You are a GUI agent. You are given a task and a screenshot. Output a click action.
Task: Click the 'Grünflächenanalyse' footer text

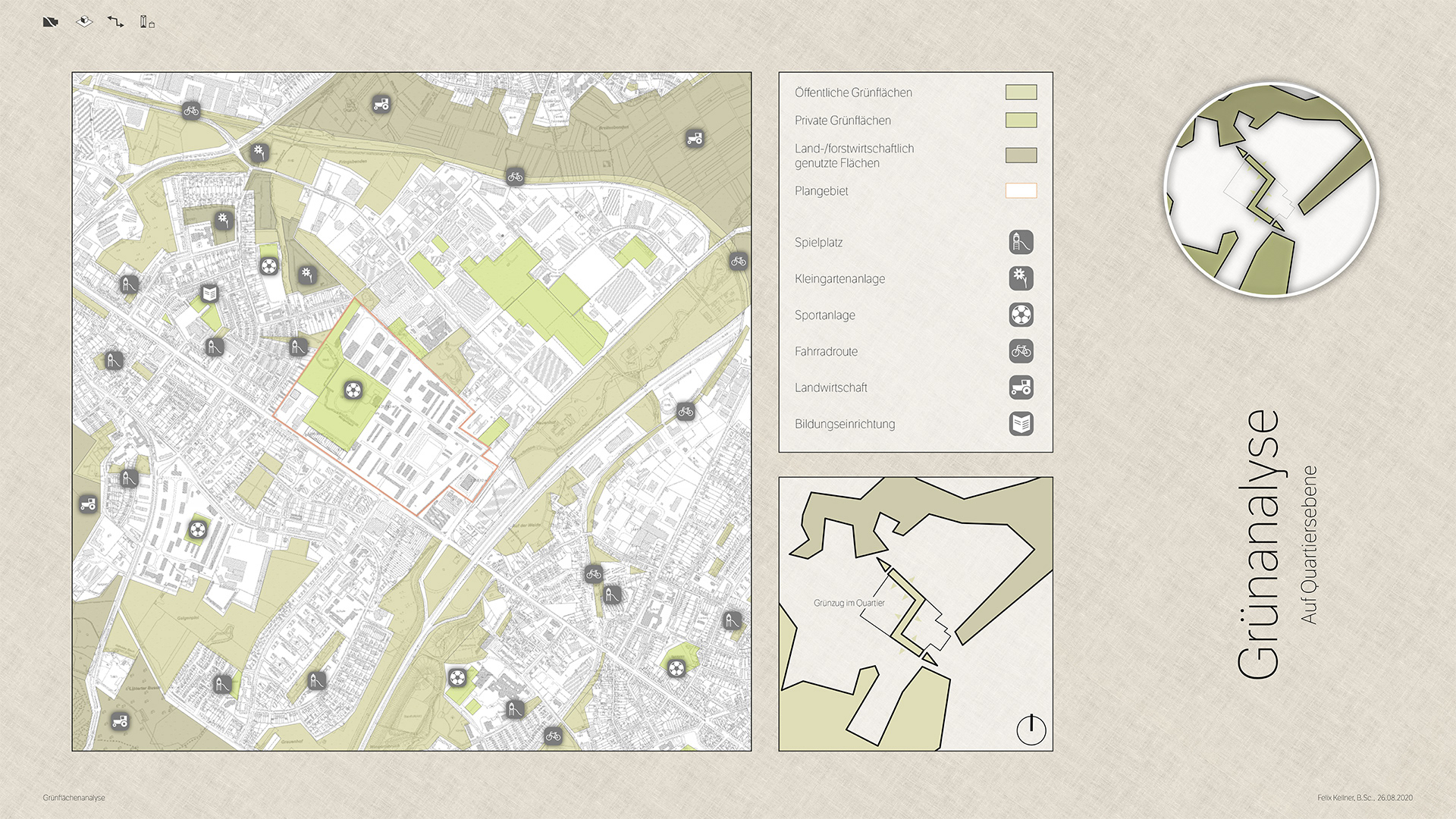pyautogui.click(x=74, y=798)
